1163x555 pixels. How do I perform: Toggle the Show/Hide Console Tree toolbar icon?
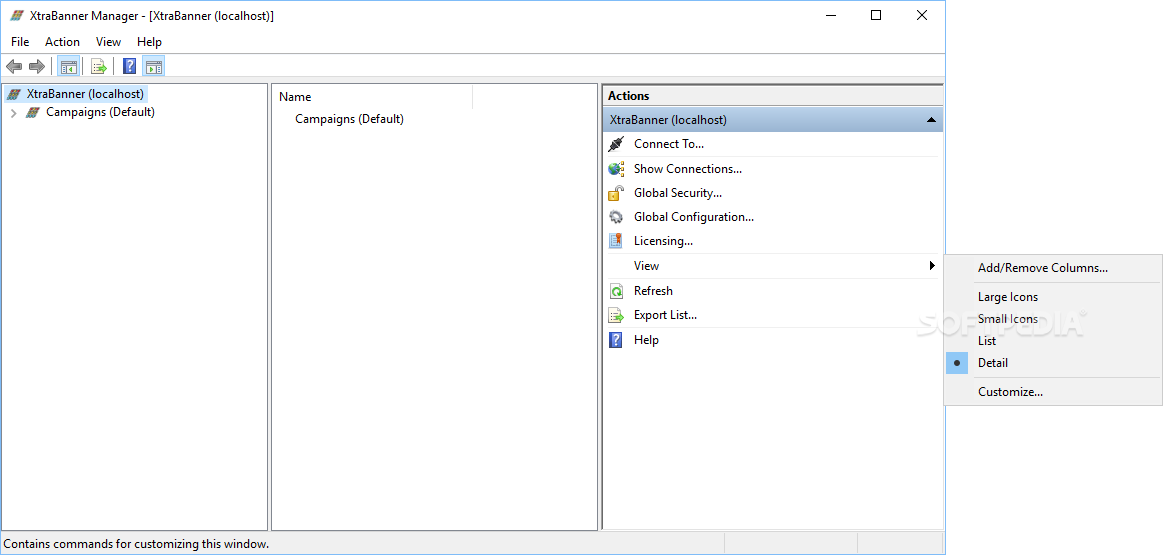[68, 67]
